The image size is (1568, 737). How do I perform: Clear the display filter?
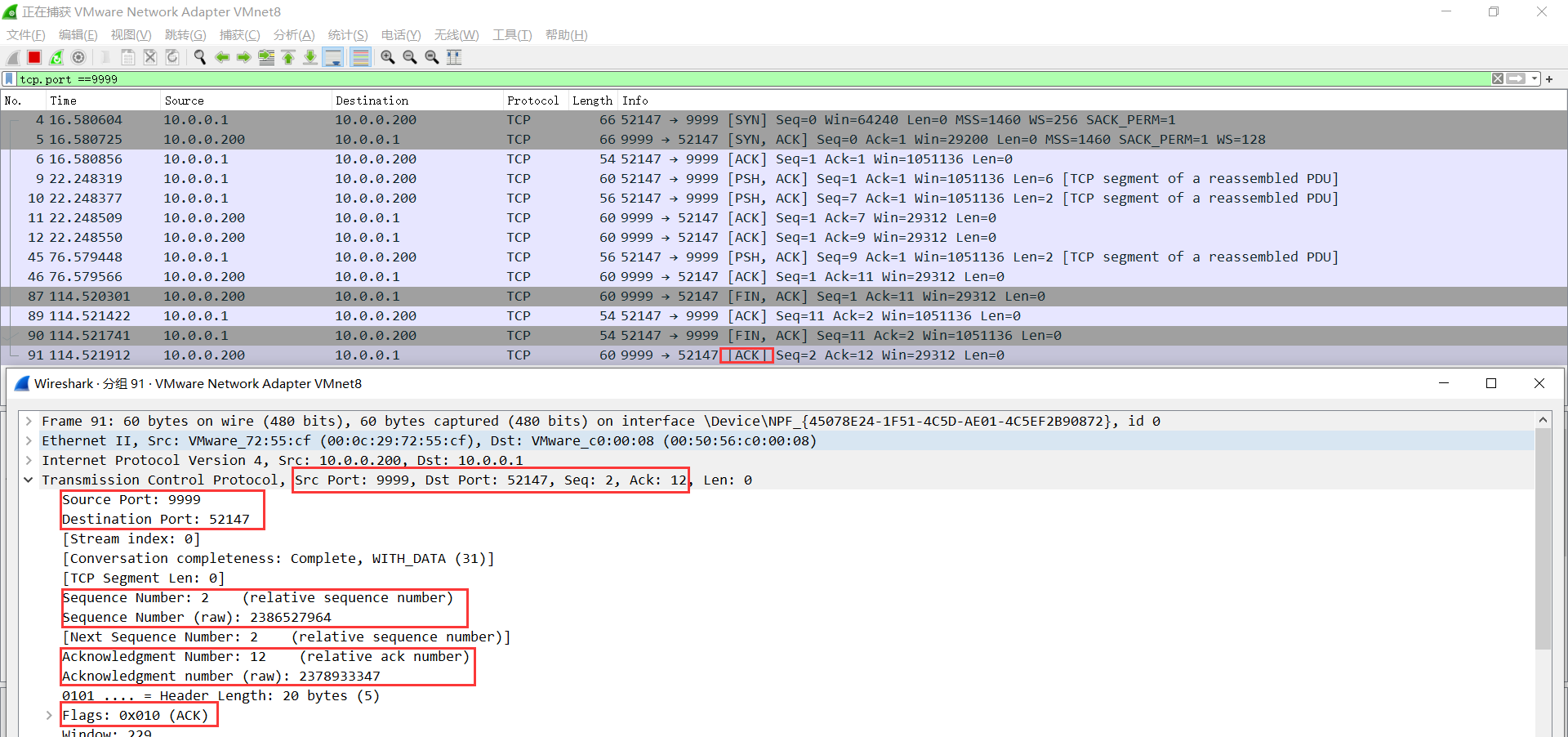tap(1498, 79)
